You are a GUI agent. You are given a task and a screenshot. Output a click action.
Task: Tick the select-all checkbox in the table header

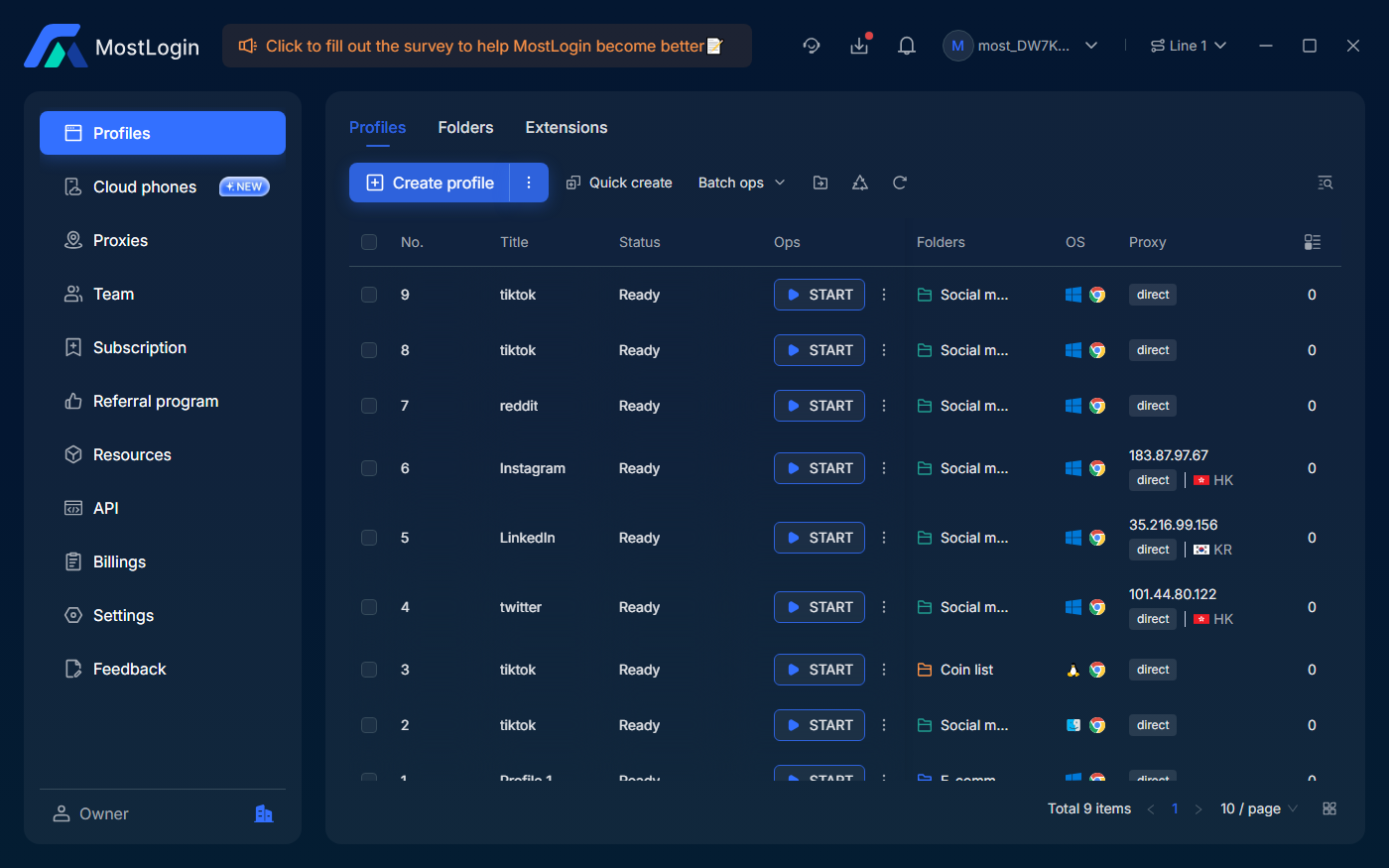(x=369, y=242)
